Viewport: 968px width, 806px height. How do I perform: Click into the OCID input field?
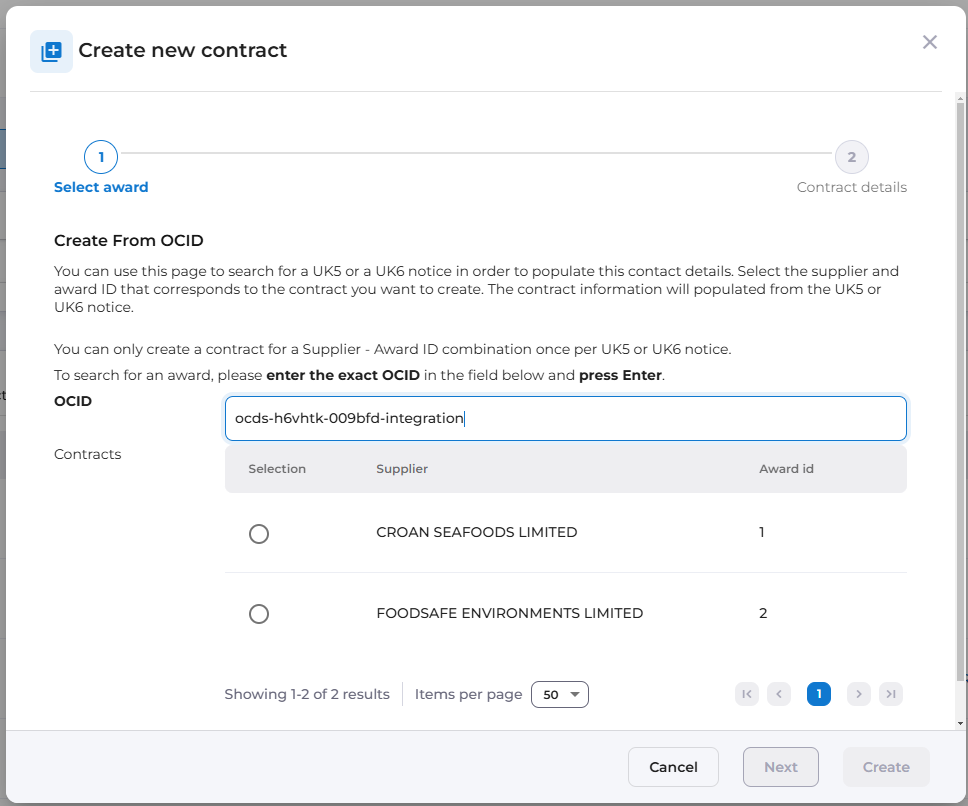565,419
